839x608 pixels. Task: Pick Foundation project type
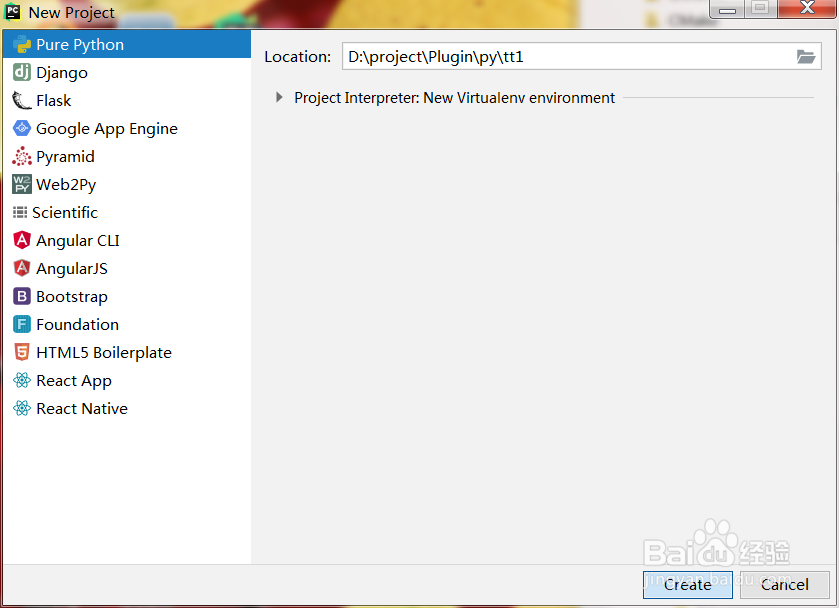(127, 324)
